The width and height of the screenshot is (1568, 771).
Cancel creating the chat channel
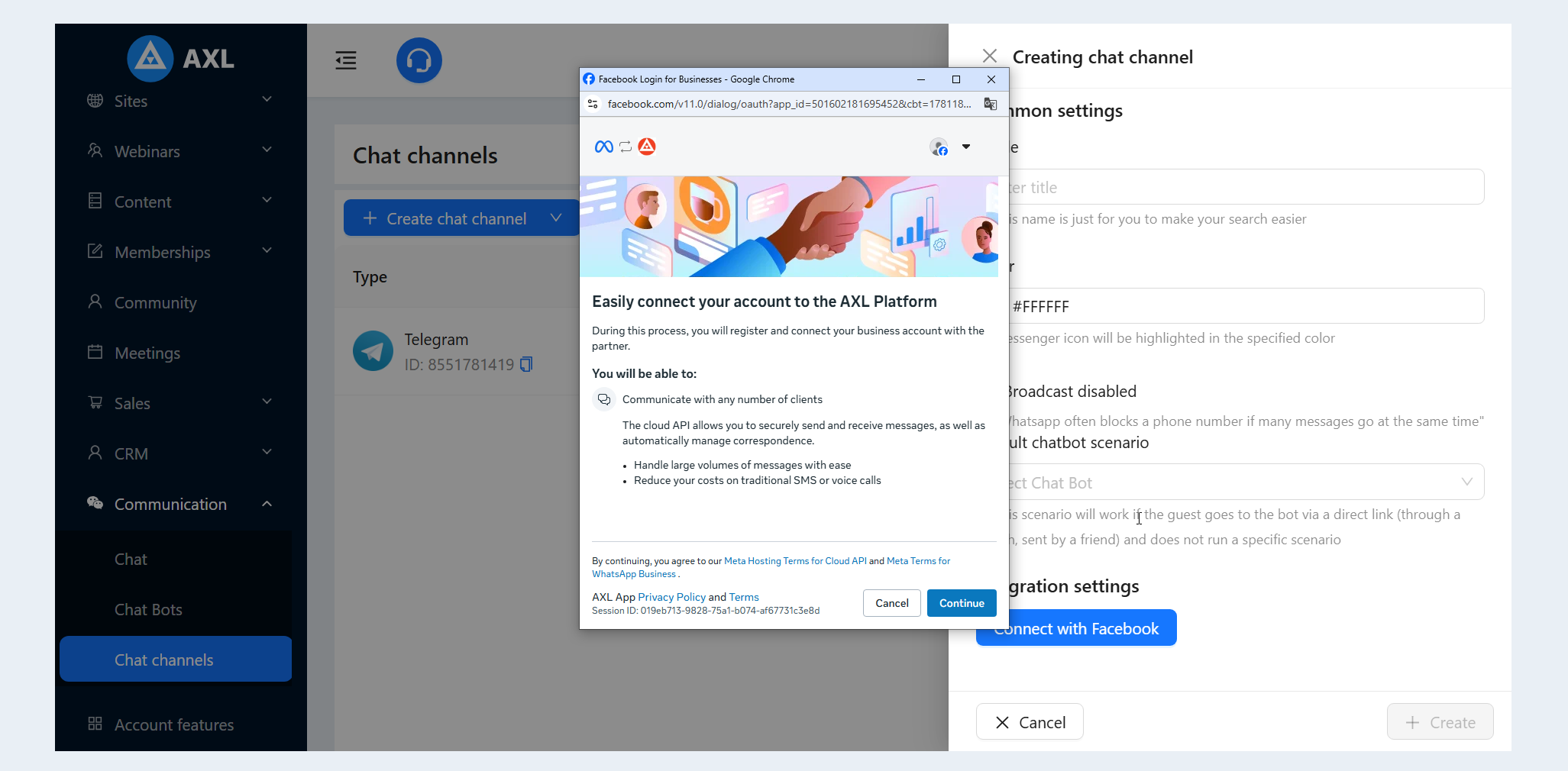[x=1030, y=722]
